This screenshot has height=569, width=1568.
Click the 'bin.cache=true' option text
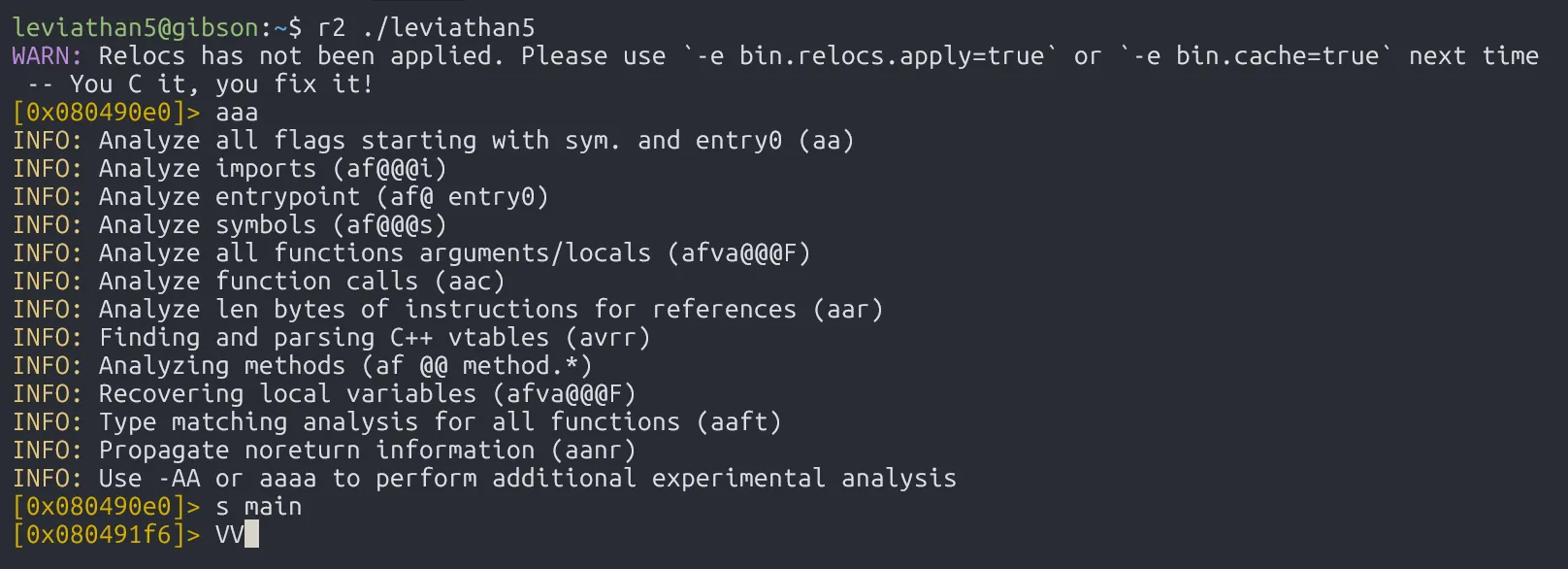(x=1277, y=55)
